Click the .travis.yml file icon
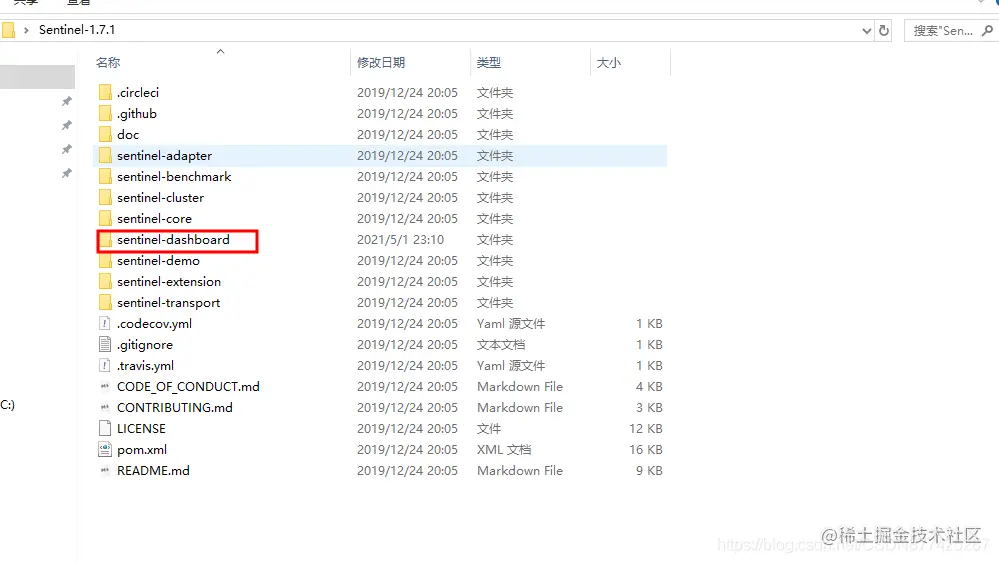Image resolution: width=999 pixels, height=563 pixels. pos(105,366)
